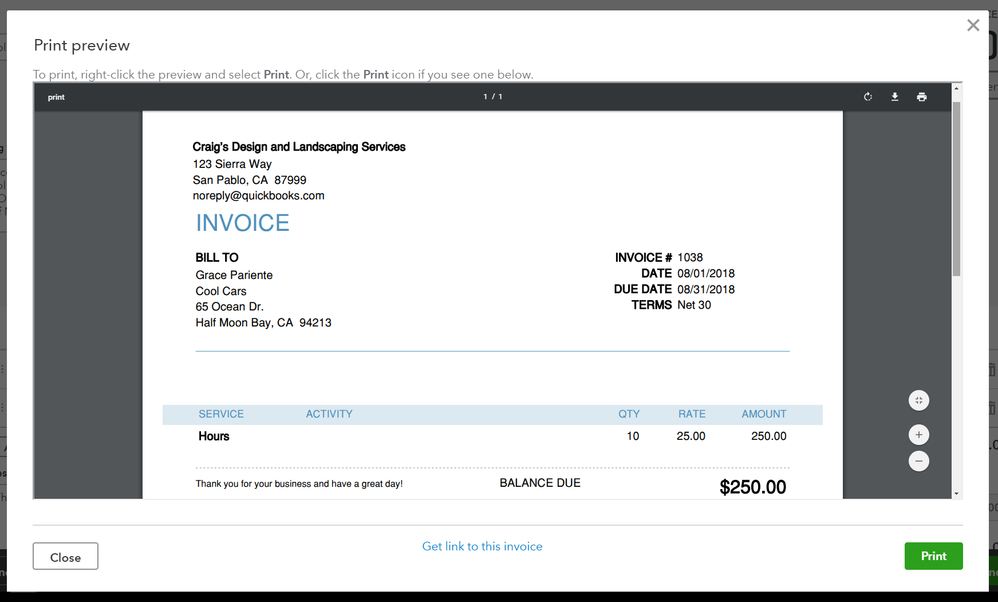
Task: Click 'Half Moon Bay, CA 94213'
Action: 264,323
